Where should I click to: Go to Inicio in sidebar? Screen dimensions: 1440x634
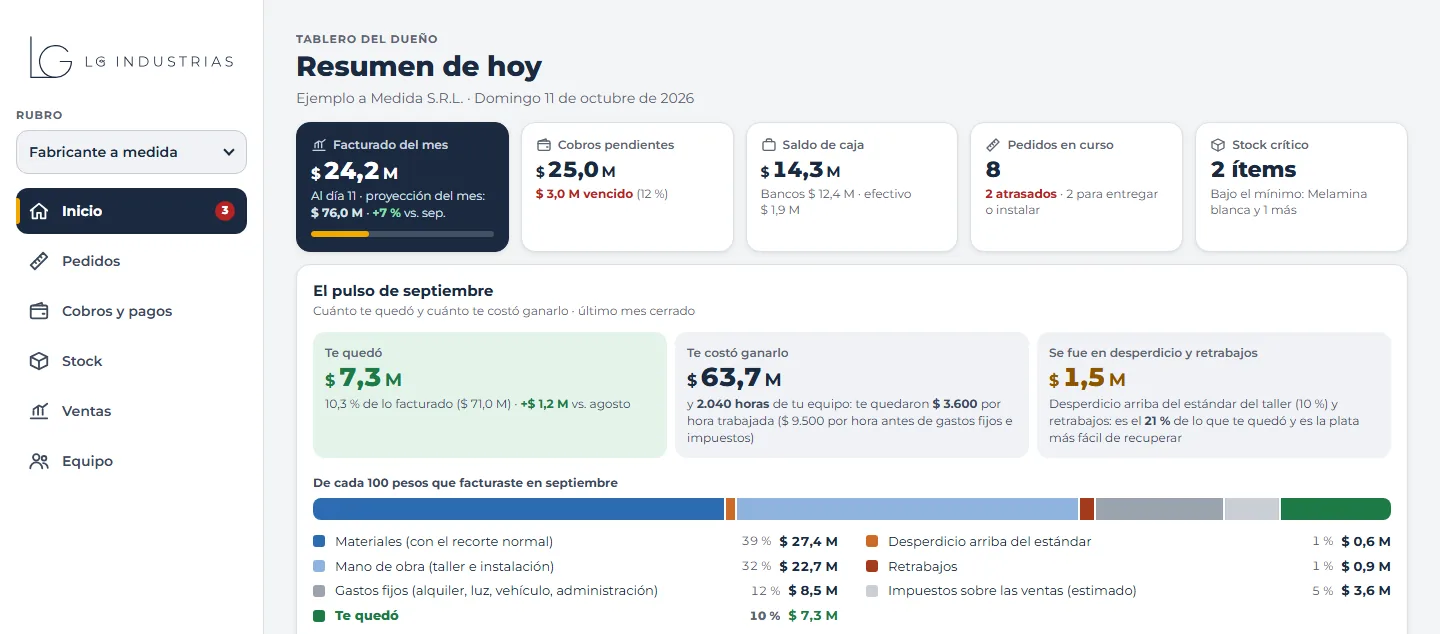click(131, 211)
